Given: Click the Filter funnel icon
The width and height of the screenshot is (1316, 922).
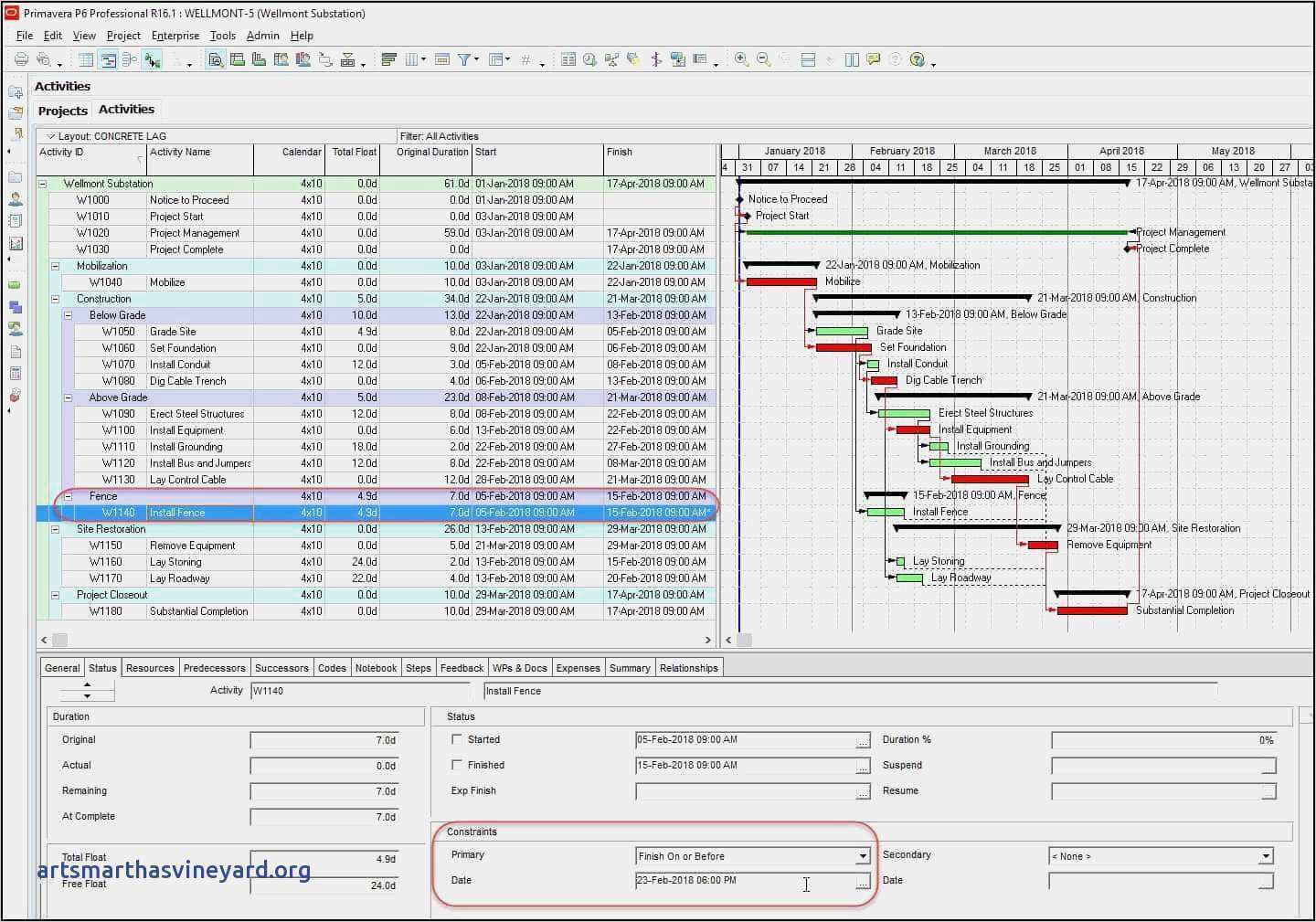Looking at the screenshot, I should click(x=464, y=60).
